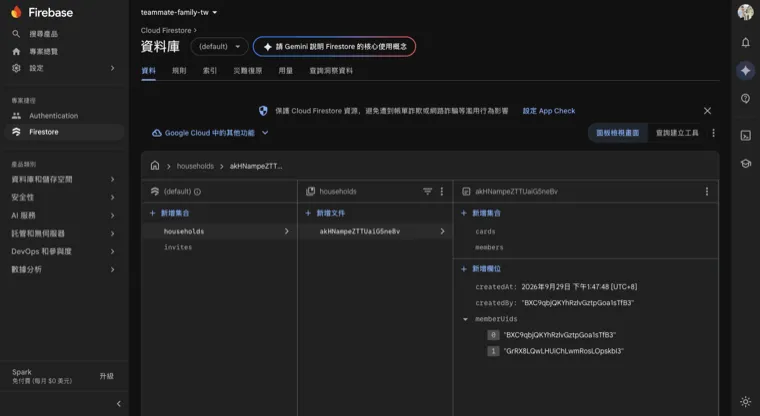Click the (default) database info icon
760x416 pixels.
coord(197,192)
